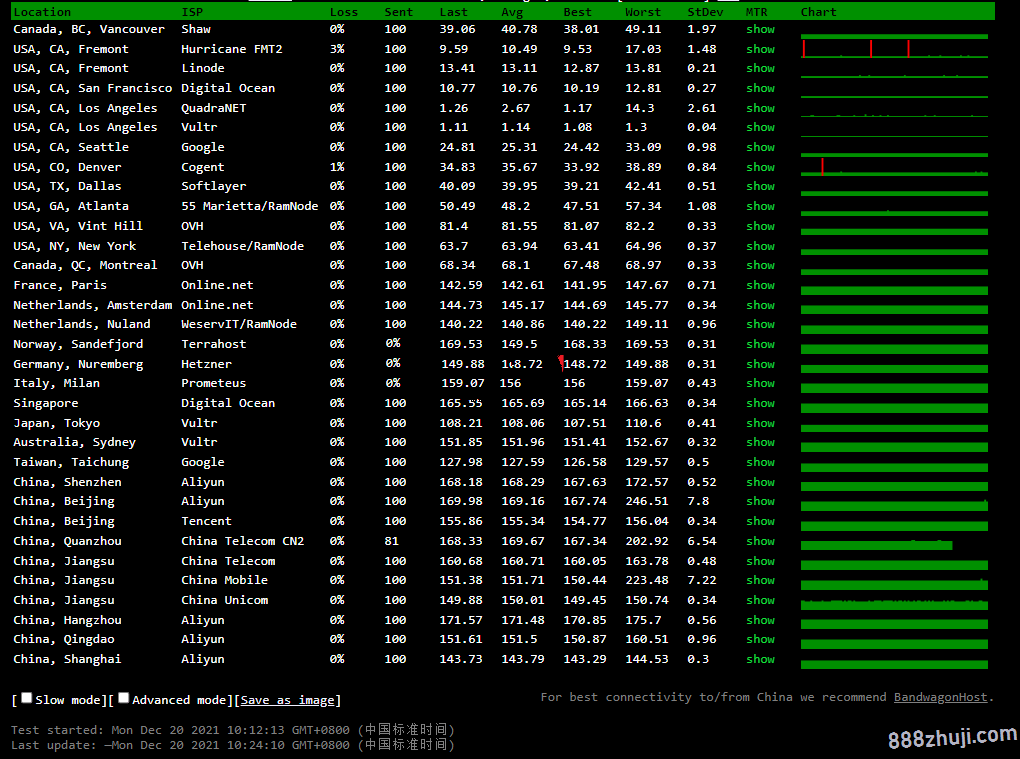The image size is (1020, 759).
Task: Show MTR for Los Angeles QuadraNET
Action: (760, 109)
